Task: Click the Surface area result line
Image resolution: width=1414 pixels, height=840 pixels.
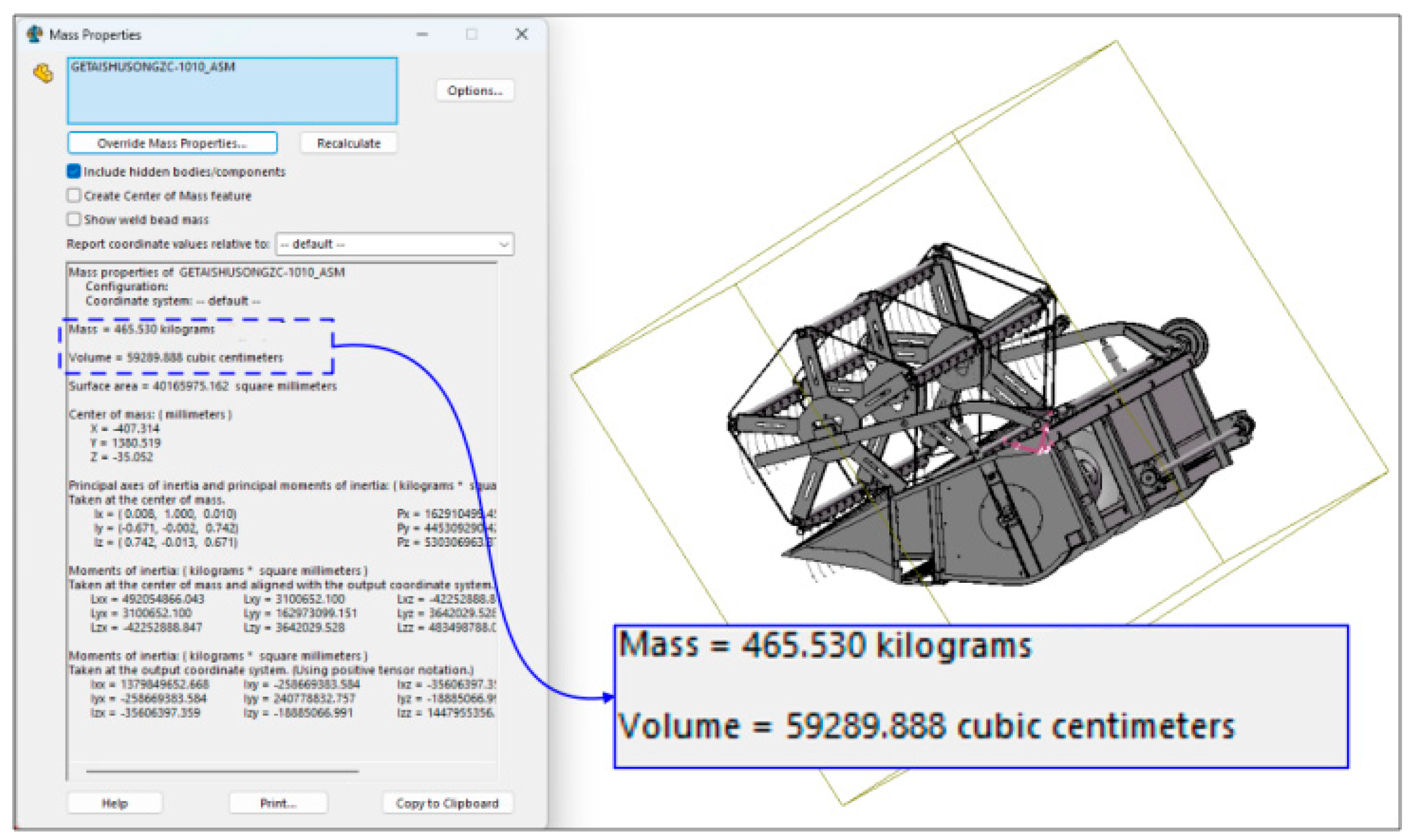Action: click(x=203, y=387)
